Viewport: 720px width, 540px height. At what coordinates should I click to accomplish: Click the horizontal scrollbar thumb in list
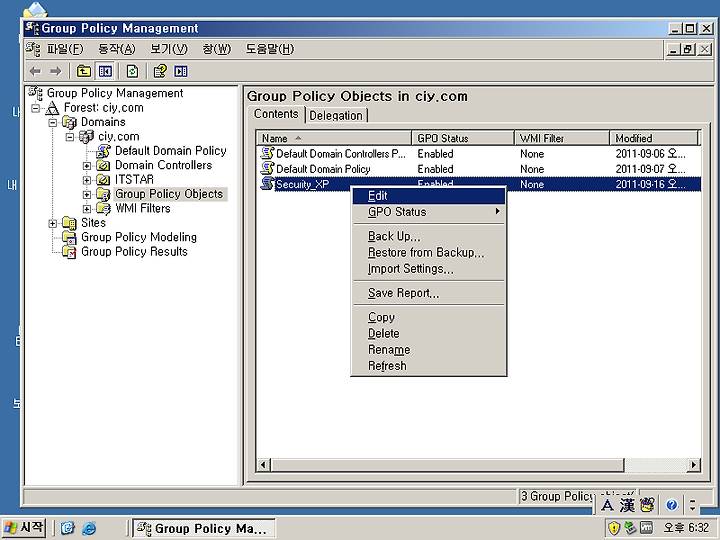coord(447,465)
